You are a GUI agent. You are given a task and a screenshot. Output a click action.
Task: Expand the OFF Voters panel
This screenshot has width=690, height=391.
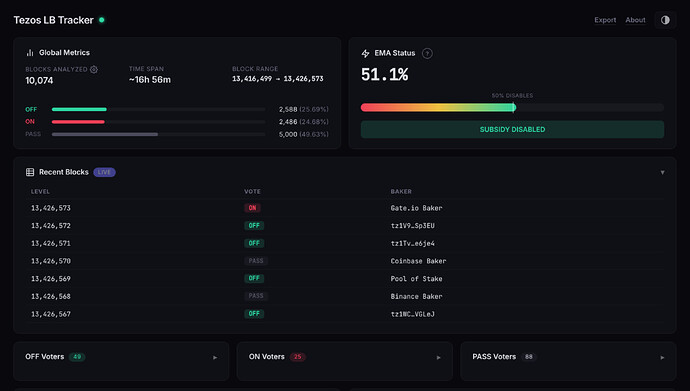(215, 358)
